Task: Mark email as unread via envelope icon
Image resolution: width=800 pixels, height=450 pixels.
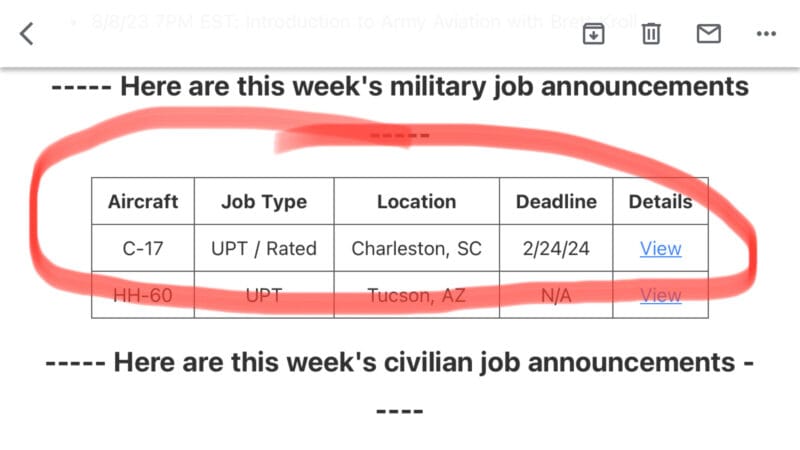Action: pos(708,33)
